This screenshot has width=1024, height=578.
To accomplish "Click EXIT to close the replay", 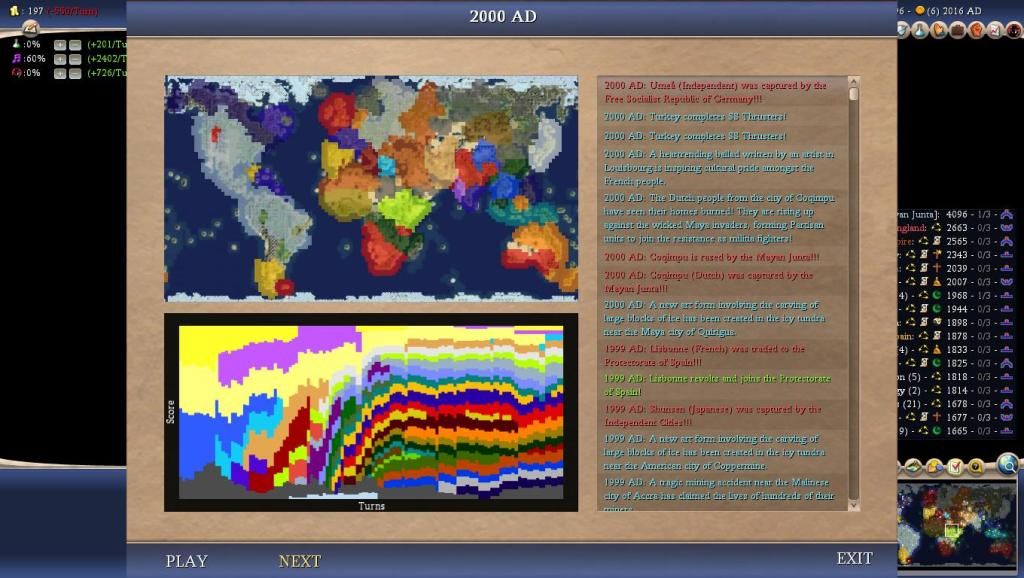I will 855,558.
